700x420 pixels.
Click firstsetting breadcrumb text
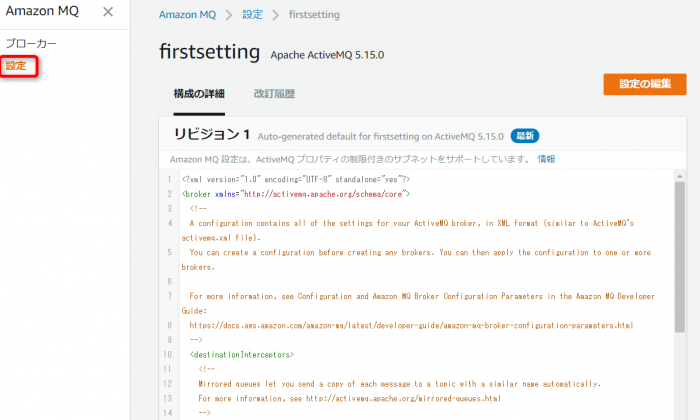coord(314,15)
